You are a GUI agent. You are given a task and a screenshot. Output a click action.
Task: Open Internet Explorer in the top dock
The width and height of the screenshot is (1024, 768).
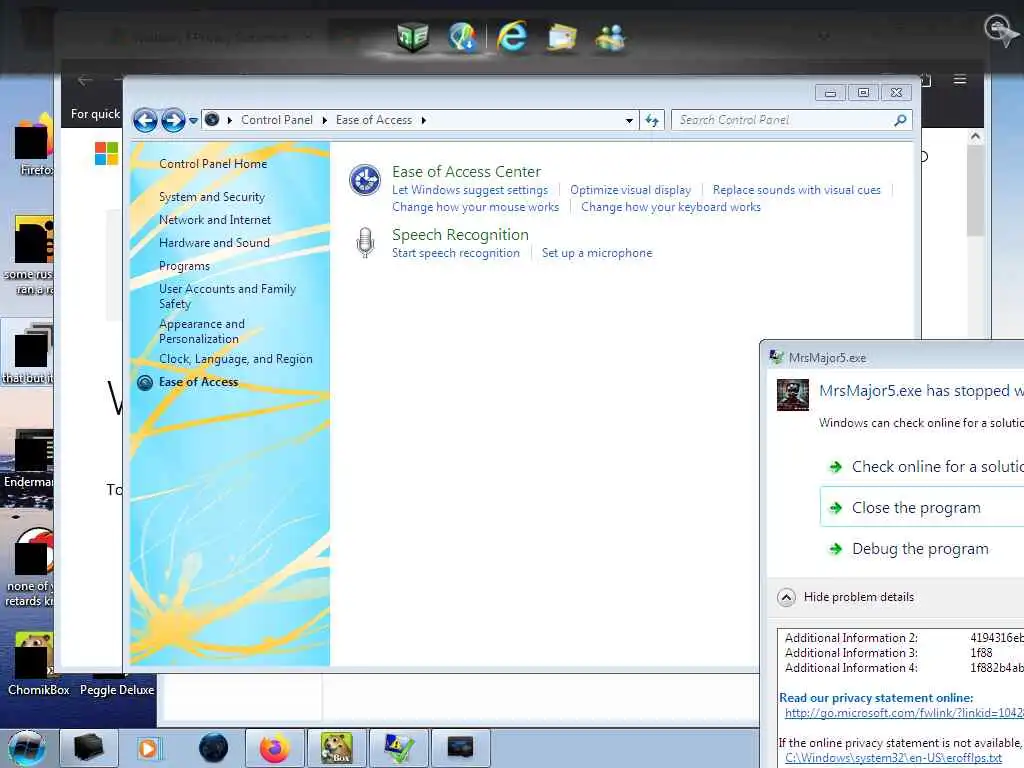[x=511, y=36]
